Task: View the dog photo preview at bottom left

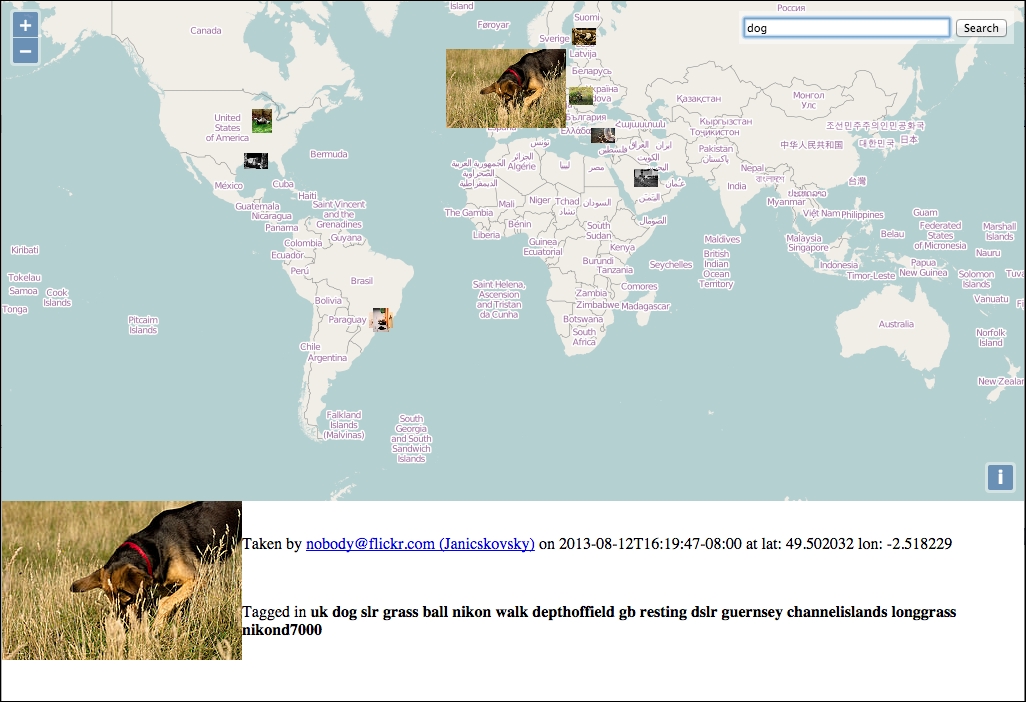Action: pos(121,580)
